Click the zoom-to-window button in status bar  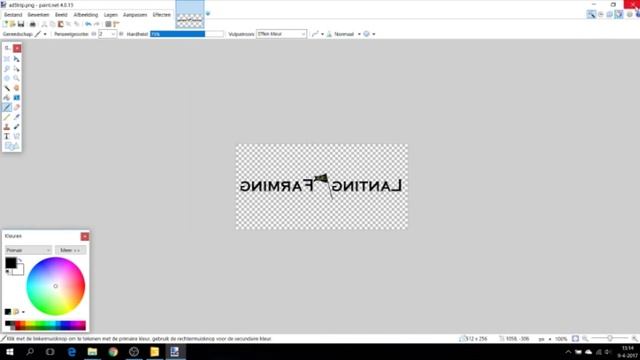tap(575, 339)
